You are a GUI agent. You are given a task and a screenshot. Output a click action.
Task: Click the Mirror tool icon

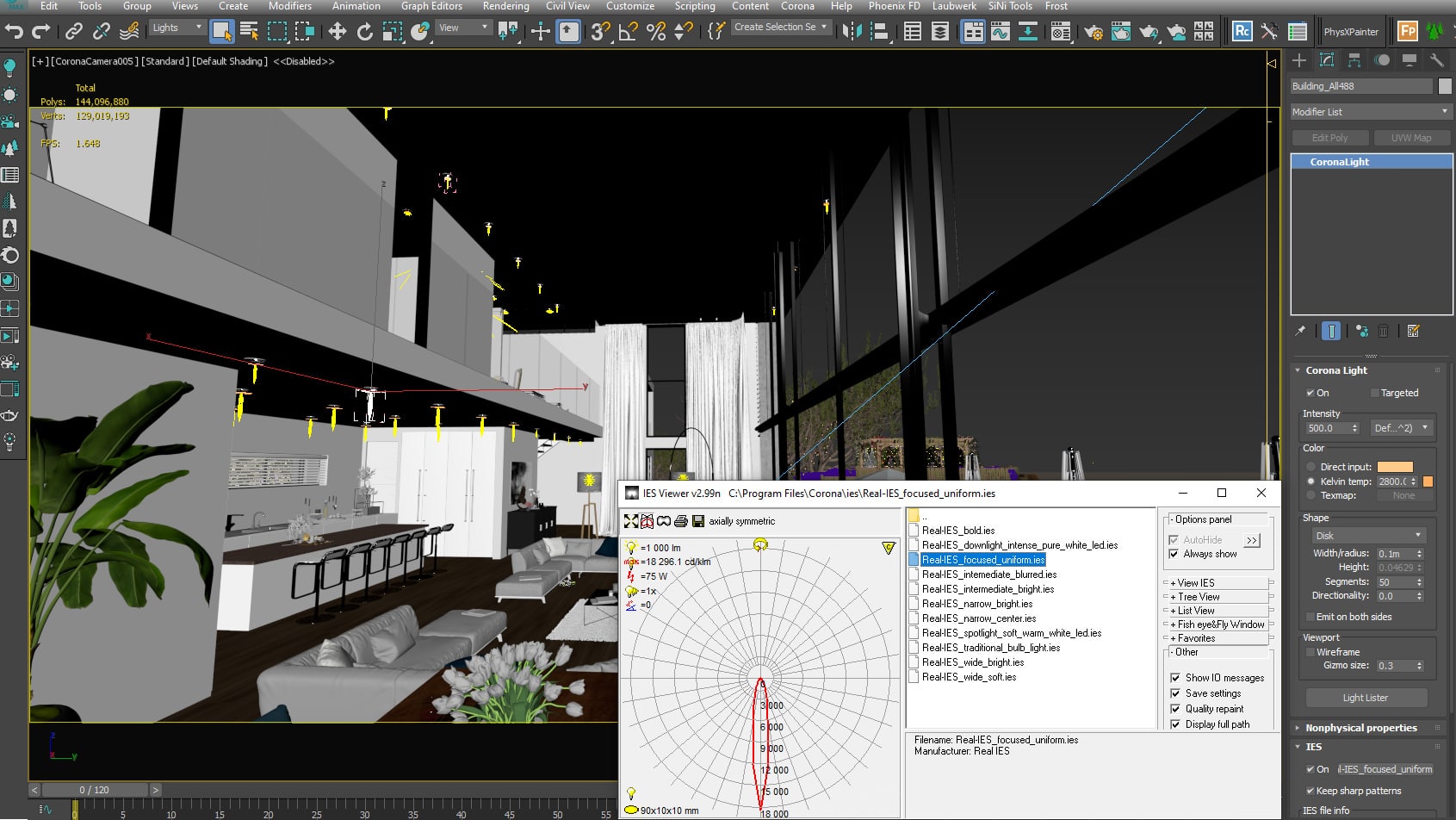pyautogui.click(x=852, y=32)
